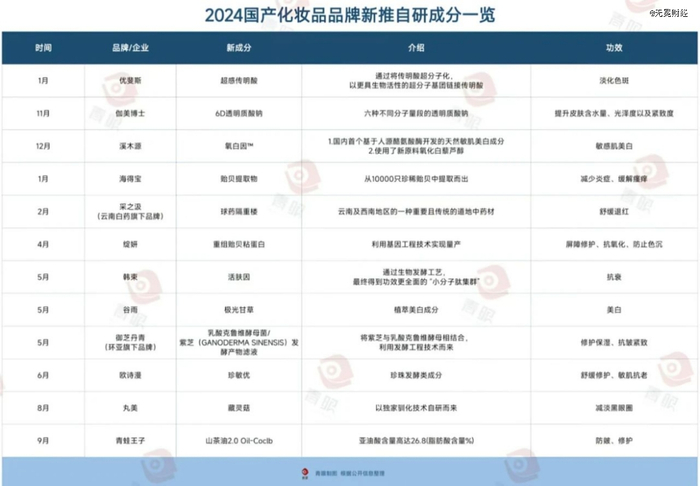Click the ingredient 重组贻贝粘蛋白
The image size is (700, 486).
(239, 244)
